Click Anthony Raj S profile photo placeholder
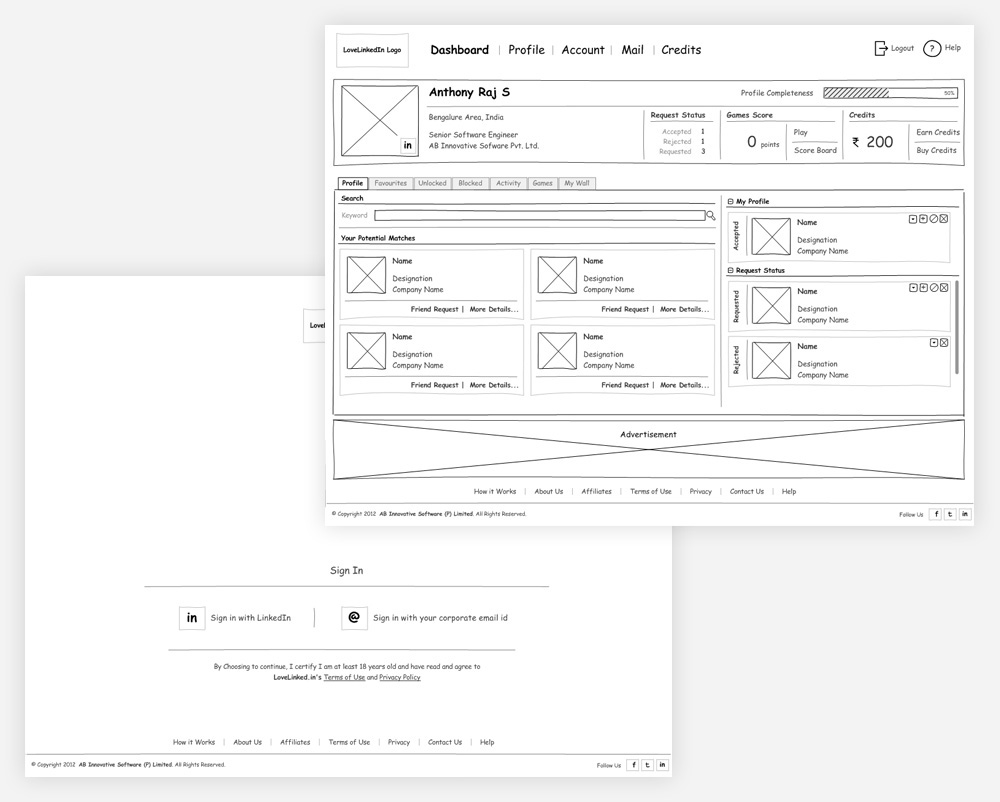The width and height of the screenshot is (1000, 802). 379,121
